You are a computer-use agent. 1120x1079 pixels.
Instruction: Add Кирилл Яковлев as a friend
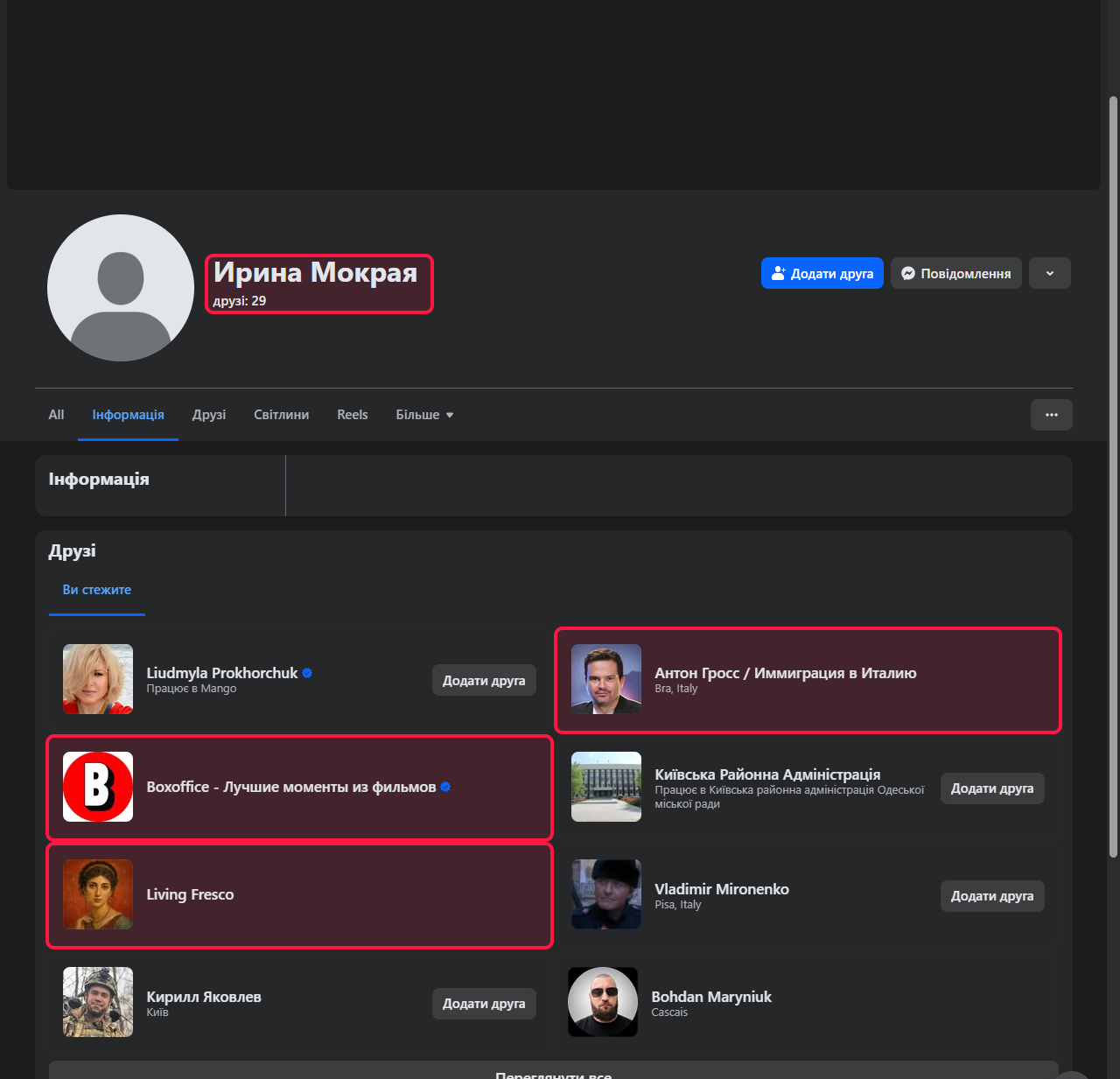tap(484, 1003)
